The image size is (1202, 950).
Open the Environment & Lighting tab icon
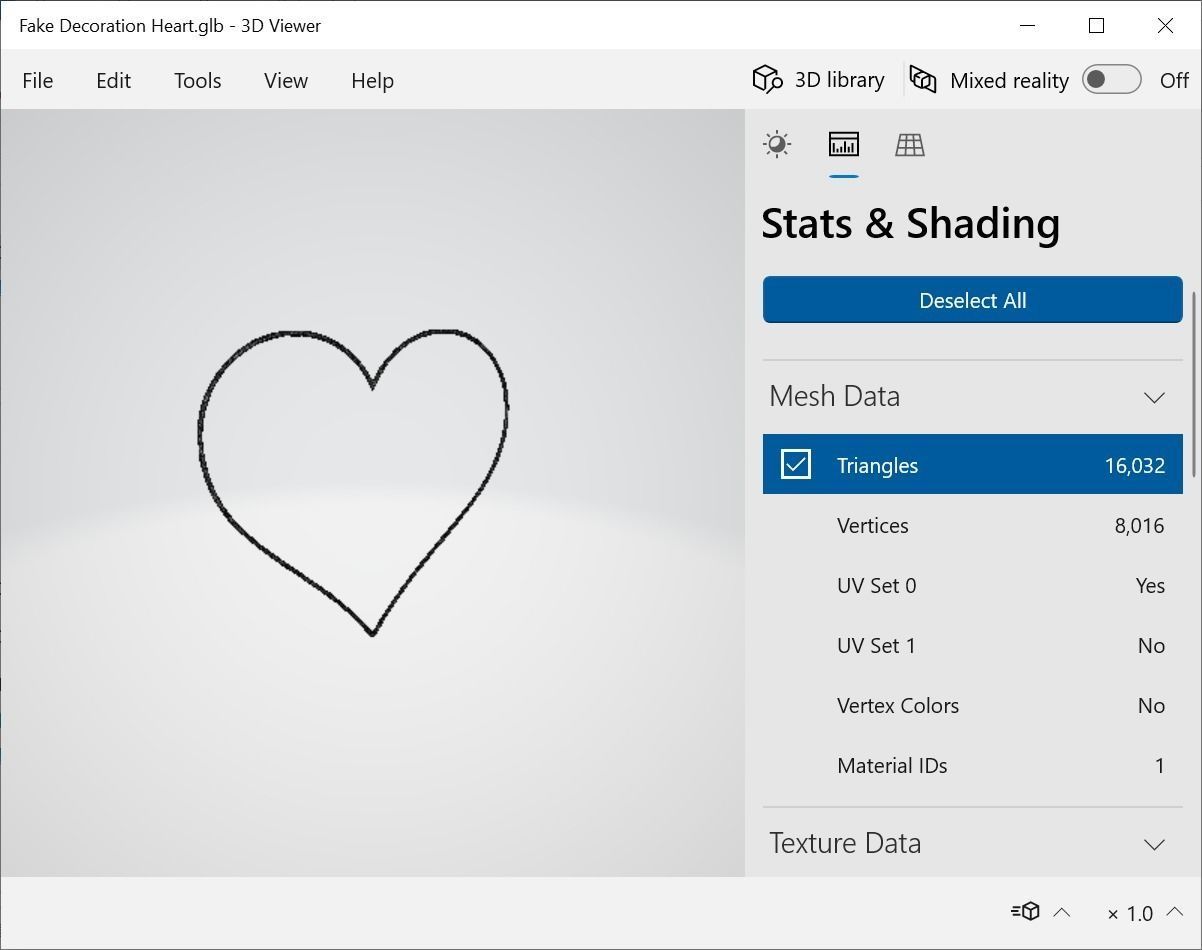(777, 145)
